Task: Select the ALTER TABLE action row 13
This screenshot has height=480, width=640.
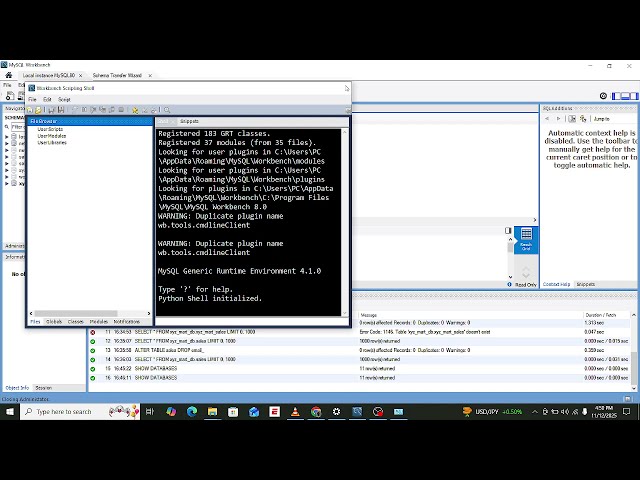Action: tap(359, 351)
